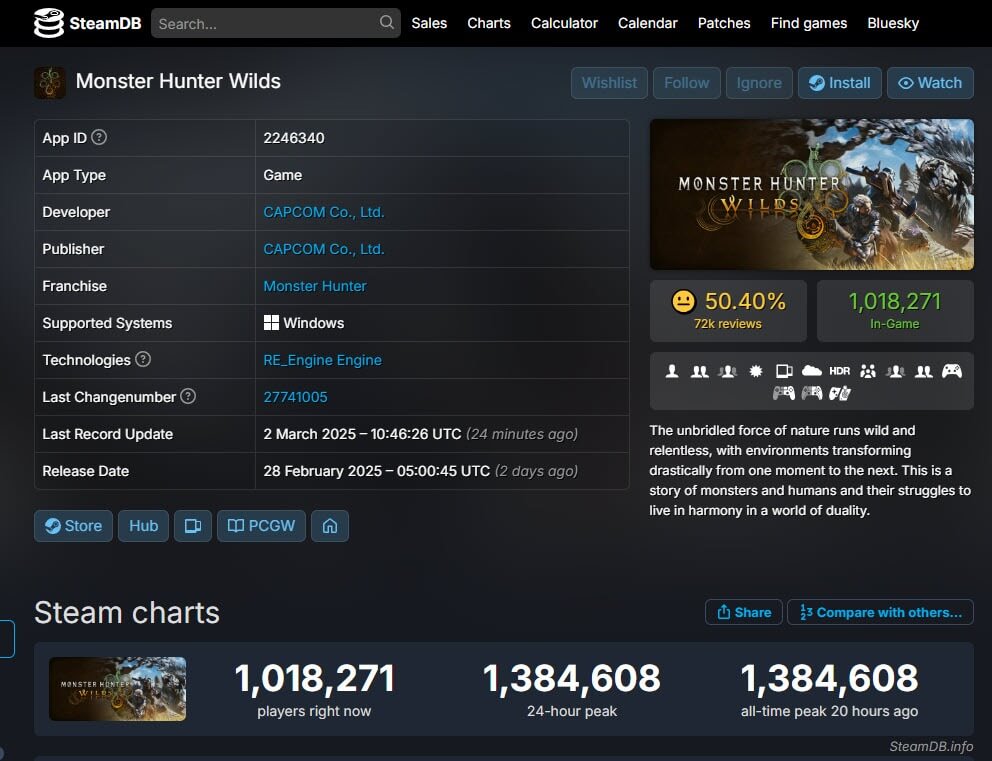Open Find games in the navigation bar
Image resolution: width=992 pixels, height=761 pixels.
coord(809,23)
